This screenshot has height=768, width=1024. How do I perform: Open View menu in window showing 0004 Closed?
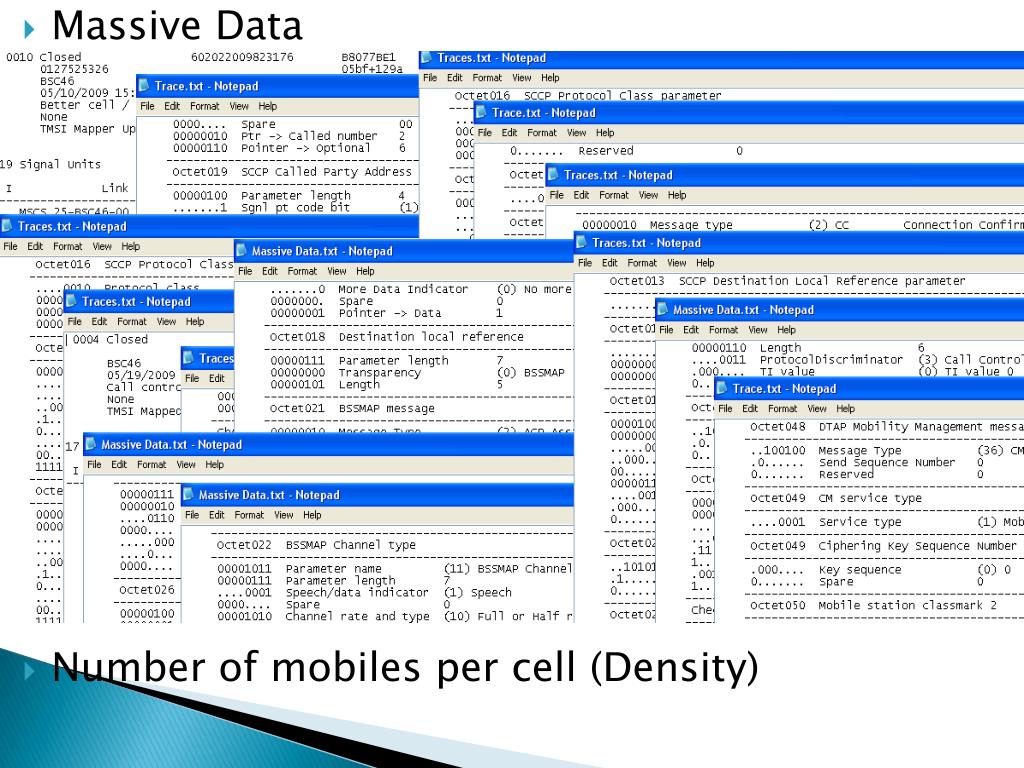pos(166,322)
